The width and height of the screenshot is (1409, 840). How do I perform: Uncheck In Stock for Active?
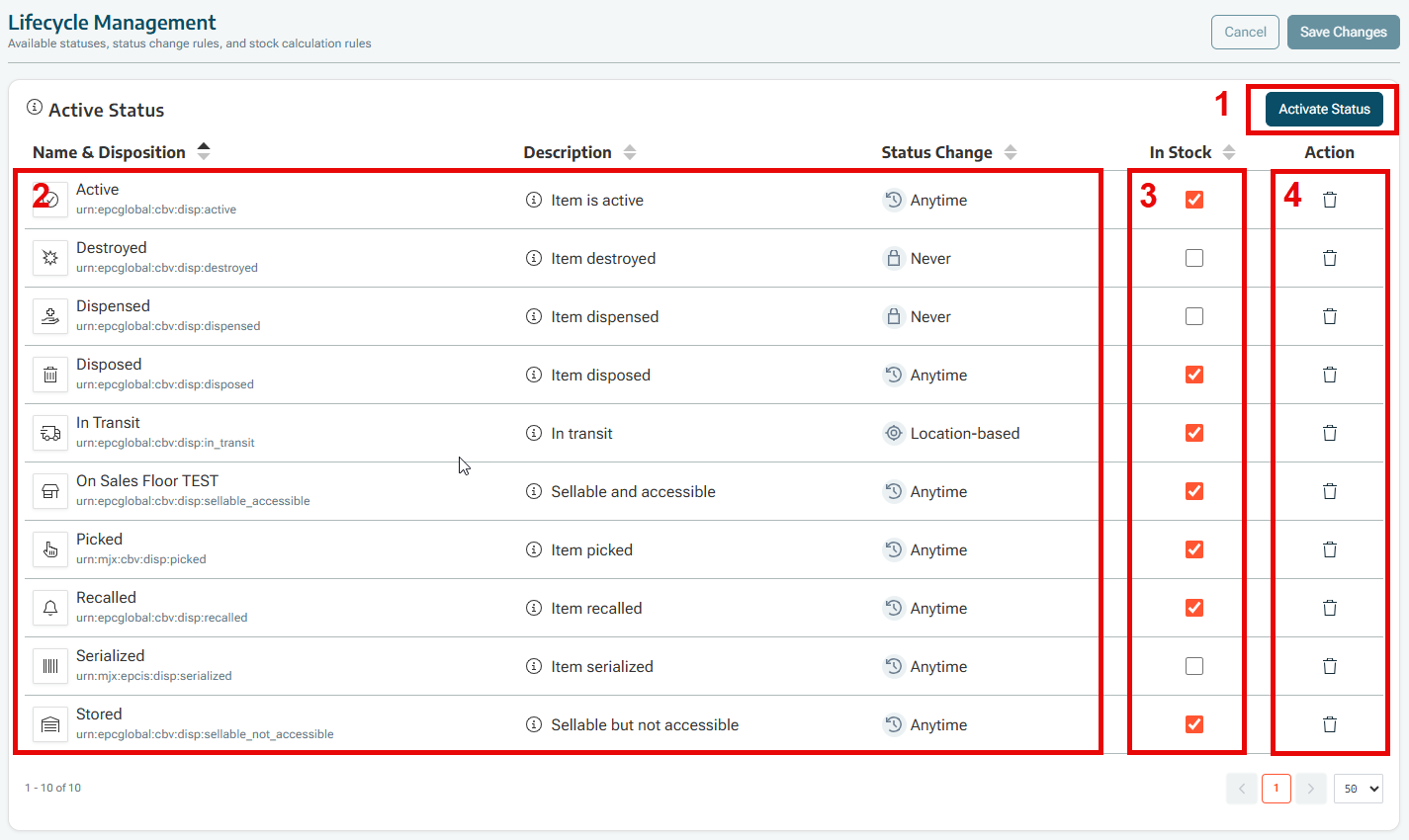coord(1194,200)
